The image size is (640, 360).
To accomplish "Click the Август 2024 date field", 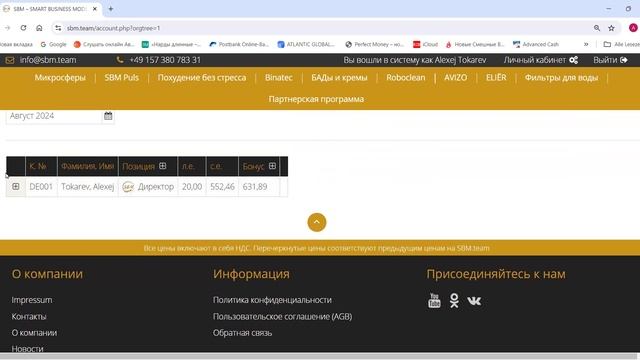I will click(53, 116).
